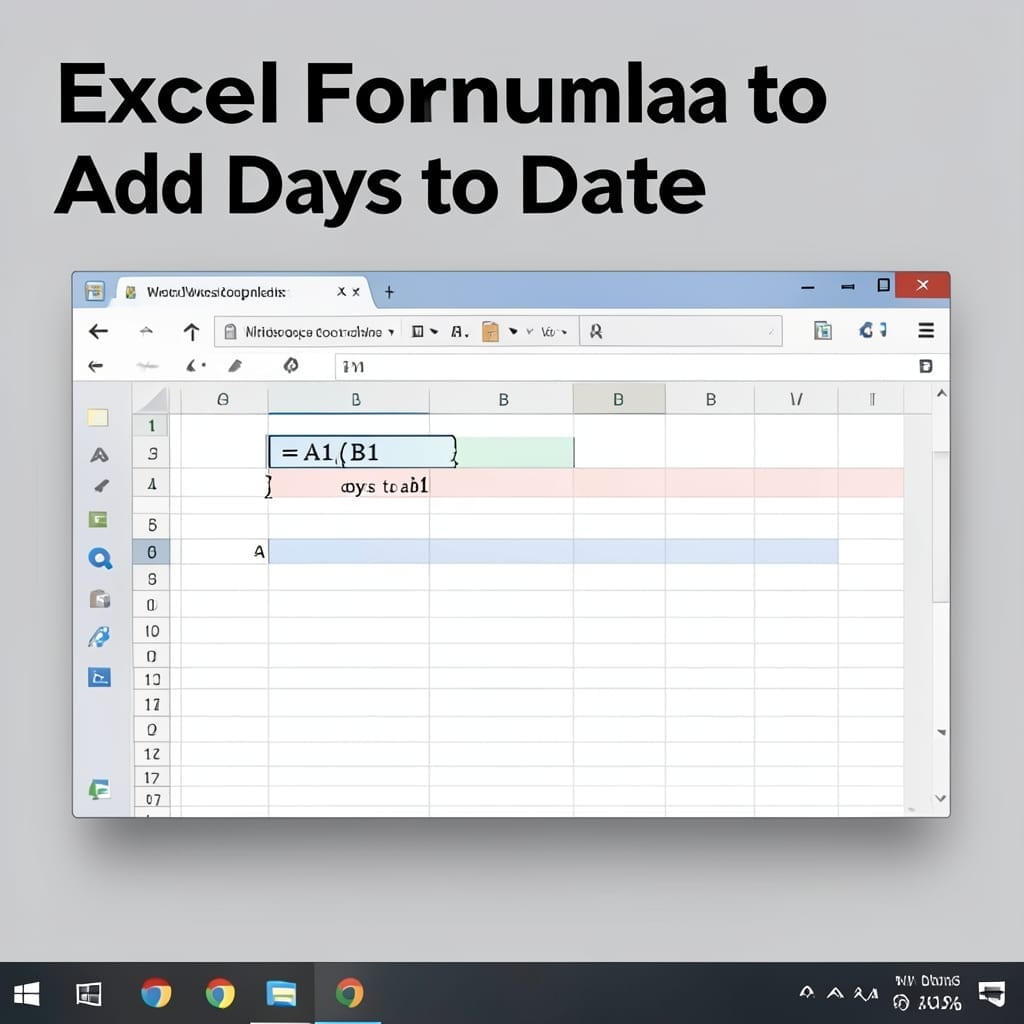Click the orange clipboard icon in the toolbar
This screenshot has width=1024, height=1024.
point(490,332)
